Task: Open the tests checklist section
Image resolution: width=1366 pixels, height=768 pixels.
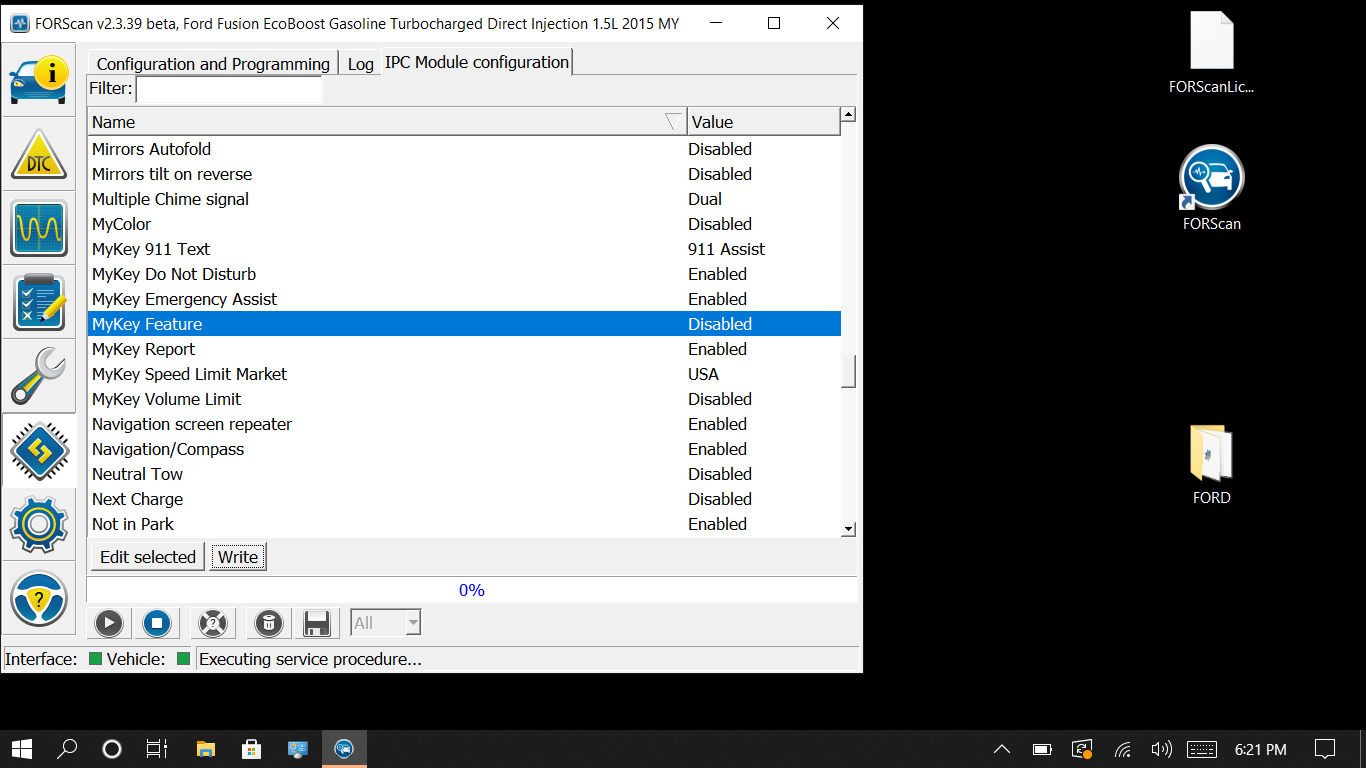Action: (39, 302)
